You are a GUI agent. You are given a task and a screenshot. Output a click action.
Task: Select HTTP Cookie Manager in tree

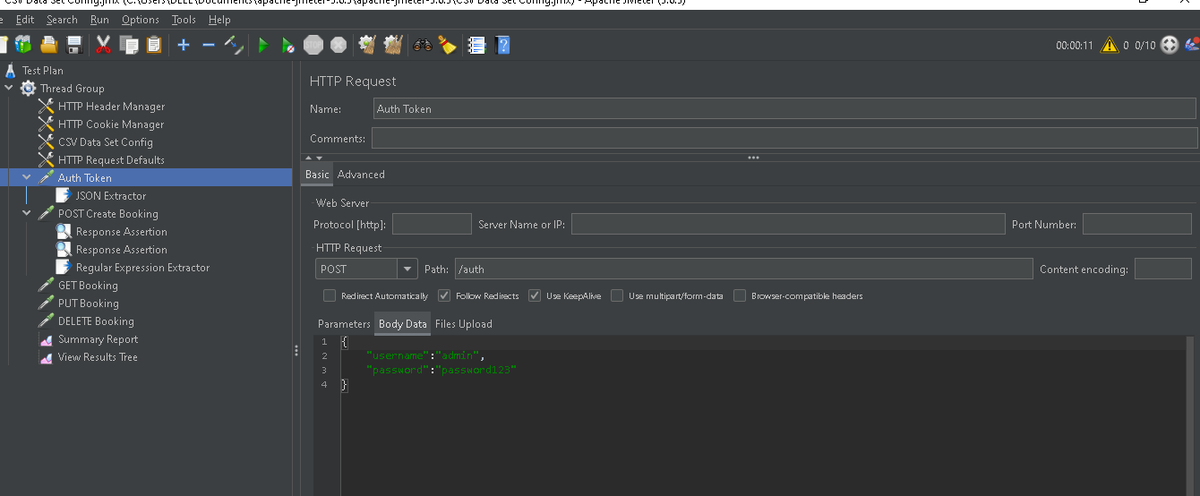[x=111, y=124]
